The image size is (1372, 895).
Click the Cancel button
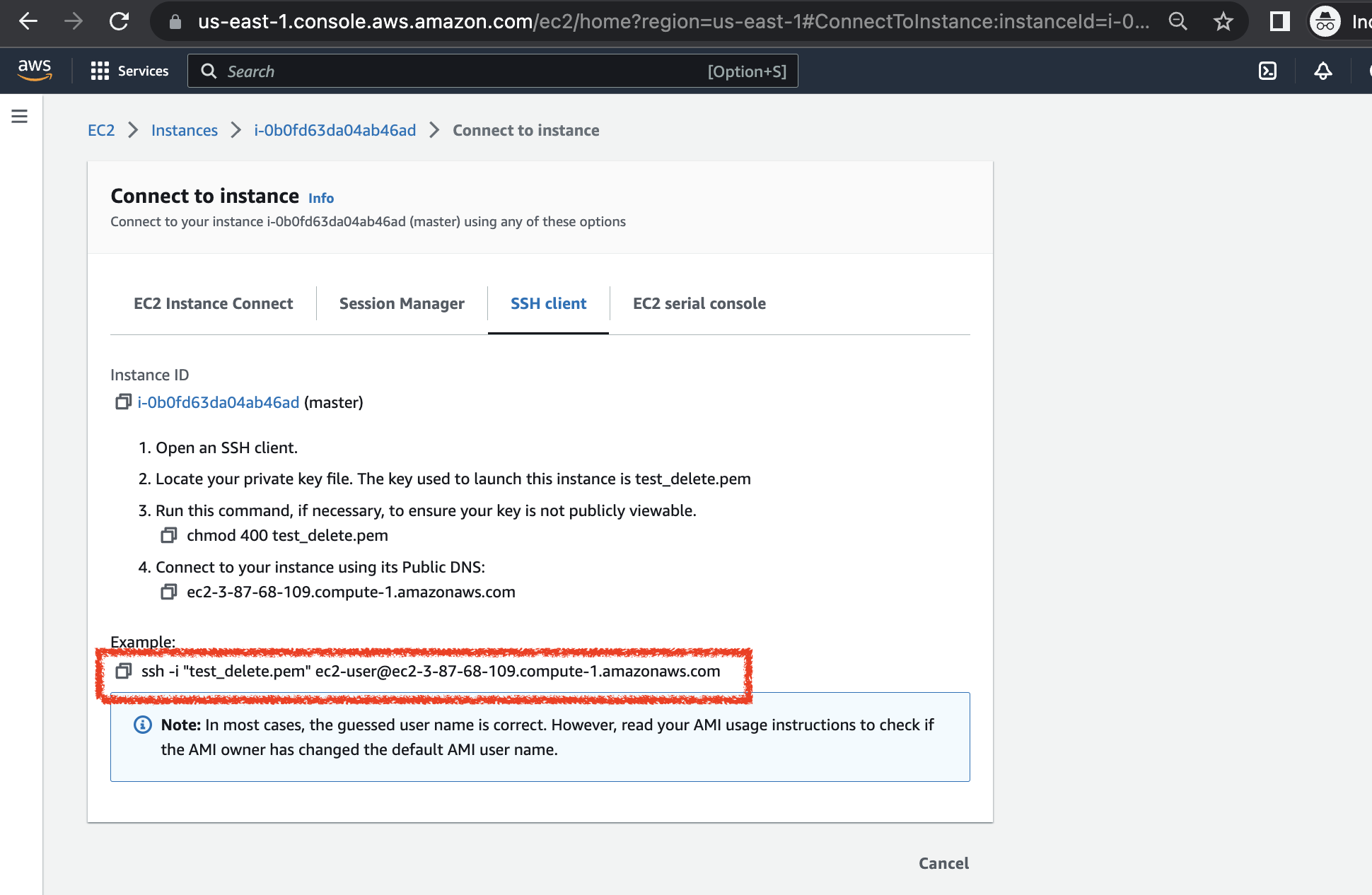[943, 863]
